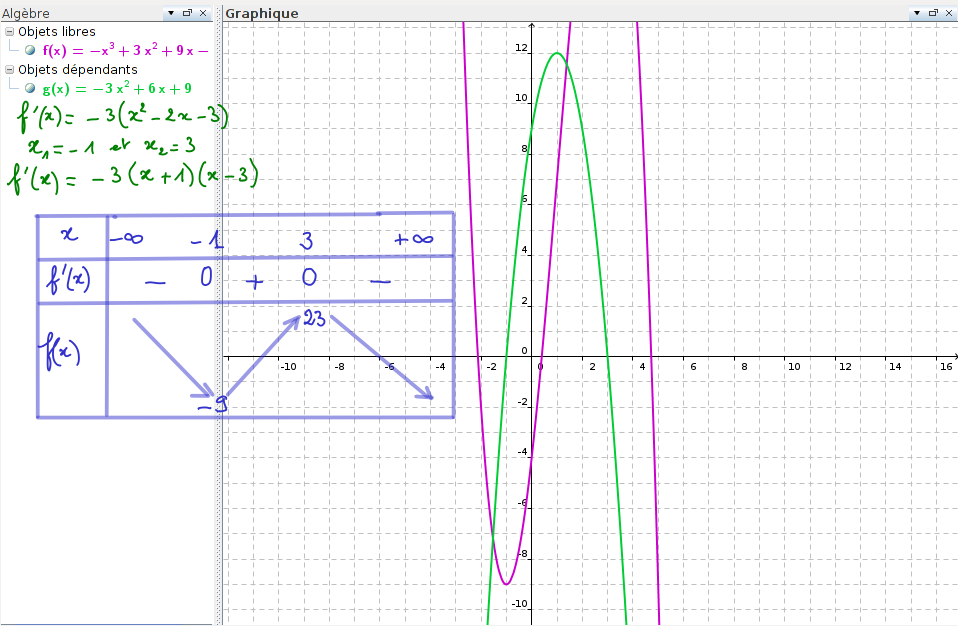Select the g(x) quadratic formula entry
958x626 pixels.
click(x=116, y=88)
